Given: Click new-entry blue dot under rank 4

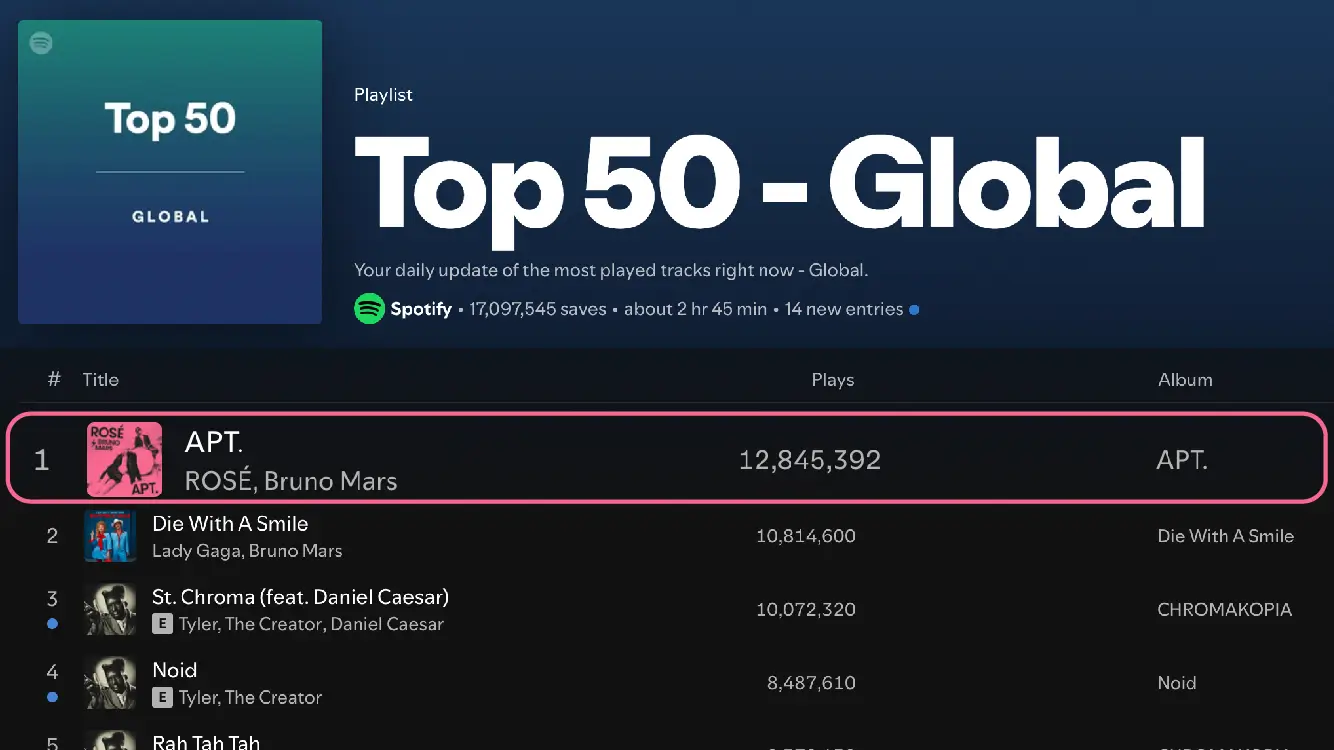Looking at the screenshot, I should (x=52, y=697).
